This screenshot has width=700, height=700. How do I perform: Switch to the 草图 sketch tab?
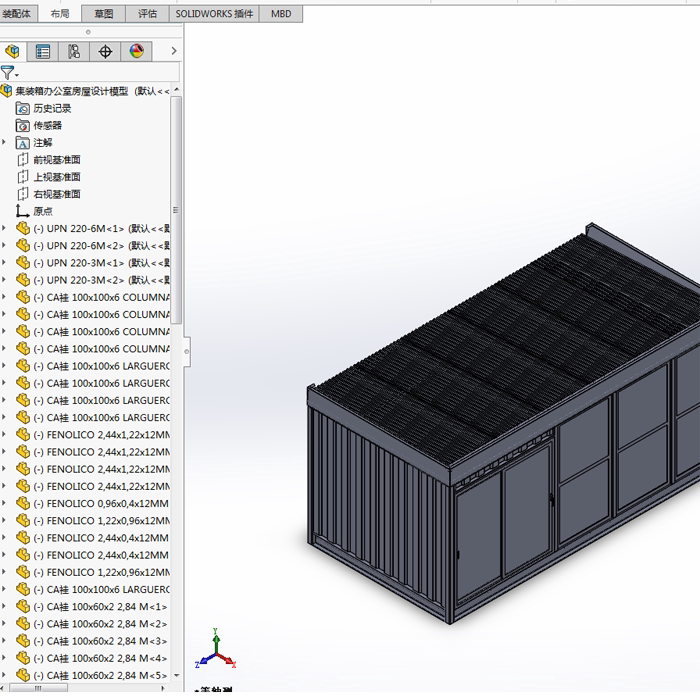pyautogui.click(x=104, y=14)
